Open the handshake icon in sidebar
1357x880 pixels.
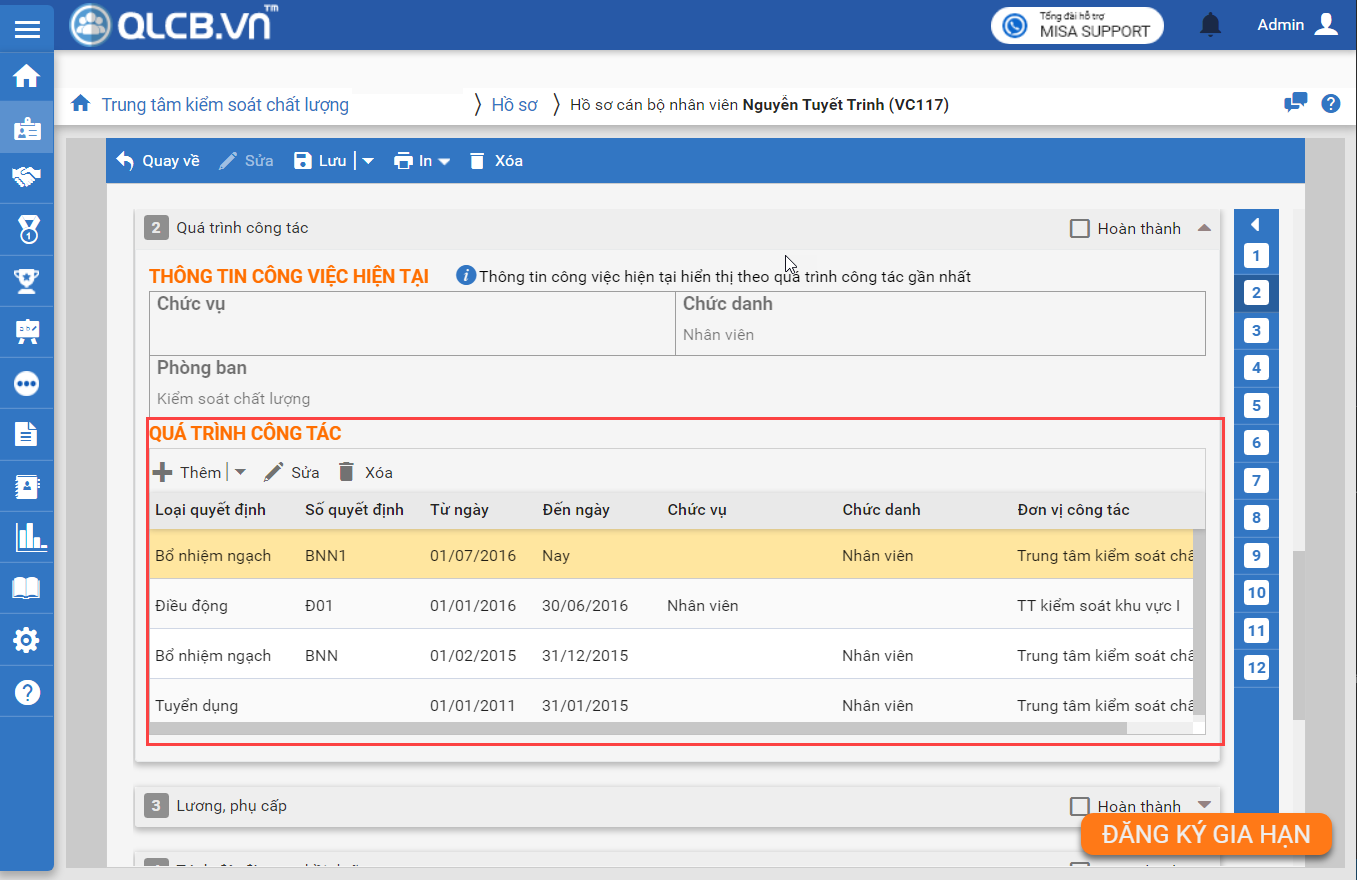[x=27, y=178]
